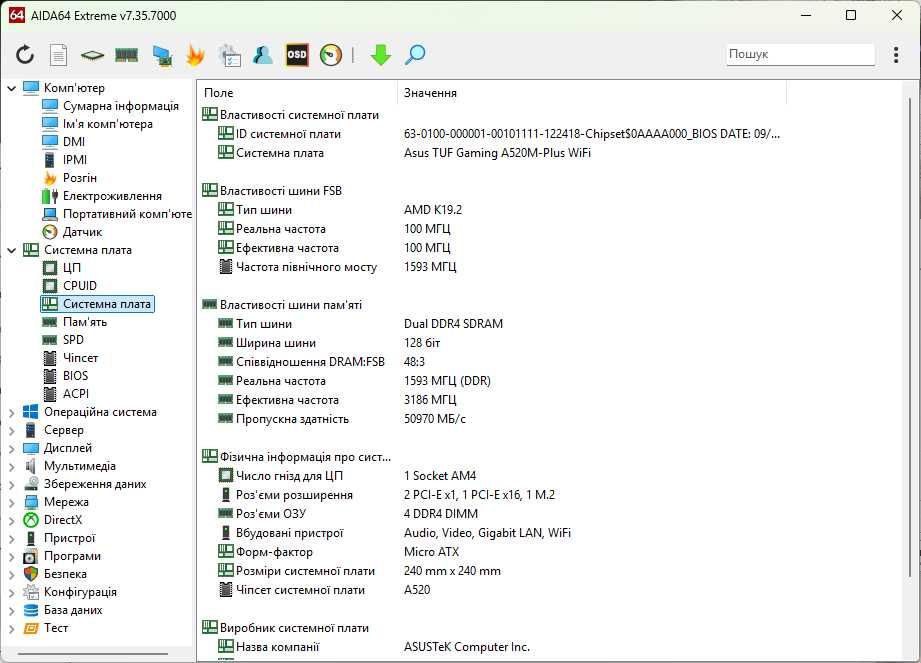Expand the Операційна система node
The image size is (921, 663).
11,412
